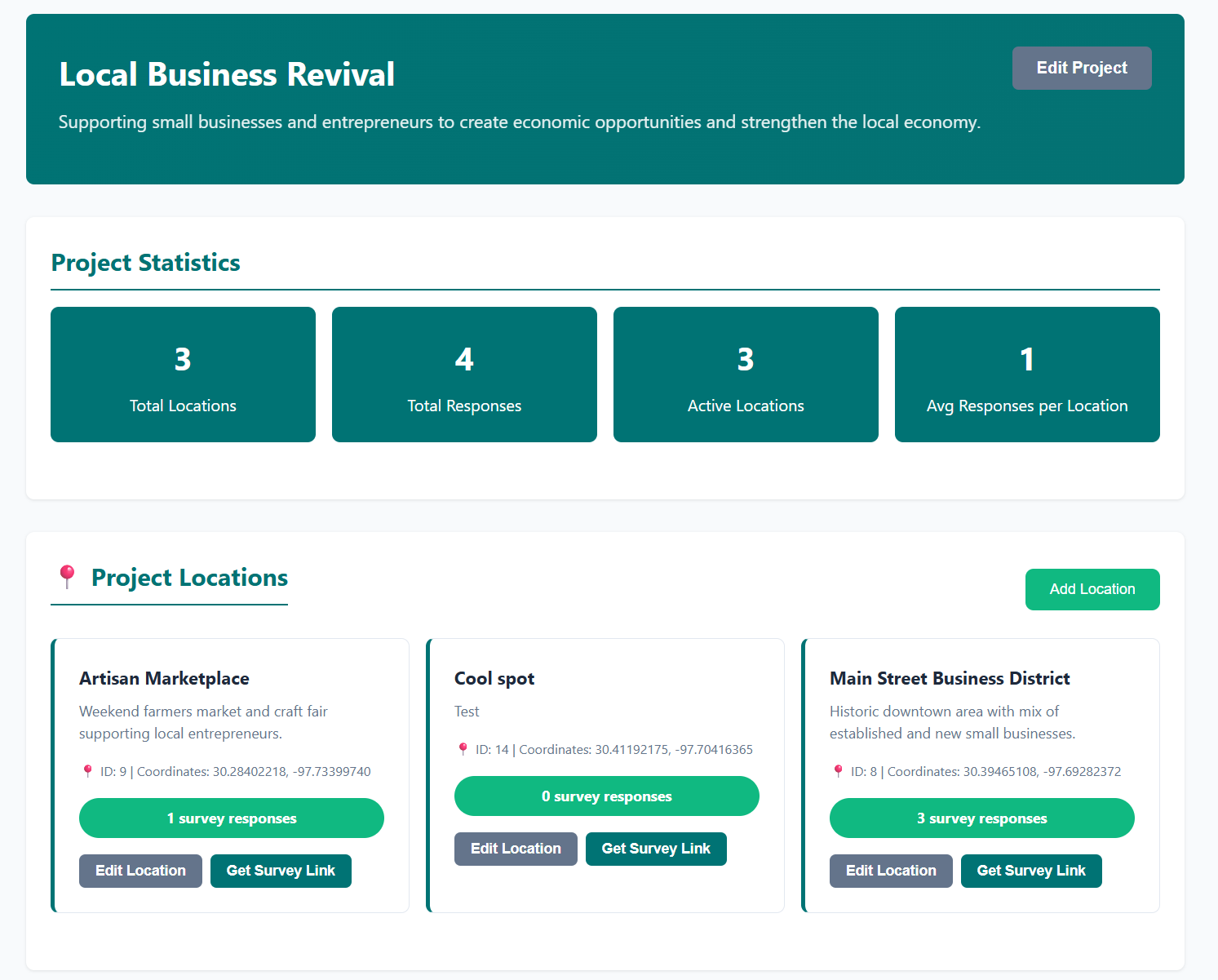
Task: Get survey link for Cool spot
Action: (x=656, y=849)
